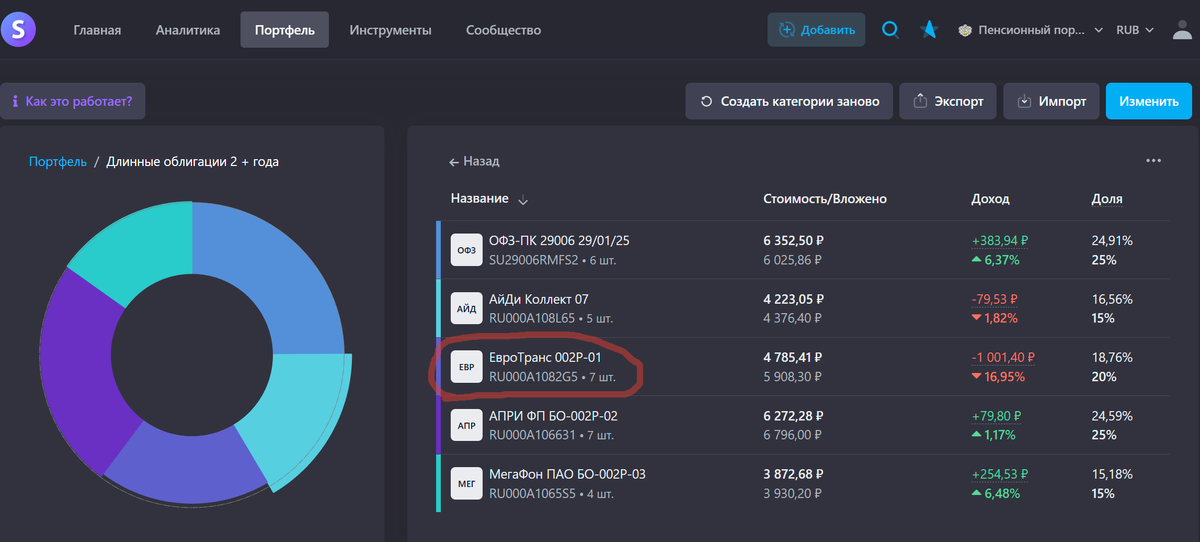Image resolution: width=1200 pixels, height=542 pixels.
Task: Click the ЕВР bond logo badge
Action: tap(466, 366)
